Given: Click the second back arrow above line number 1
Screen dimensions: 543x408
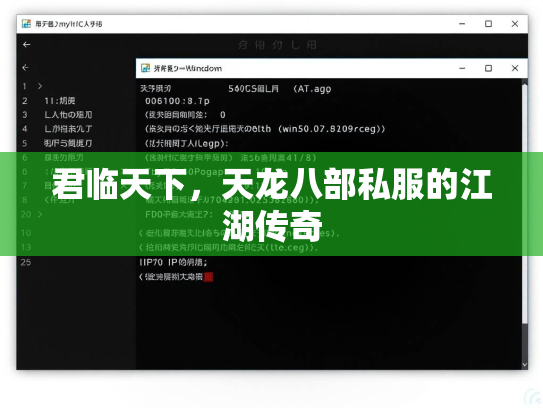Looking at the screenshot, I should pyautogui.click(x=25, y=68).
